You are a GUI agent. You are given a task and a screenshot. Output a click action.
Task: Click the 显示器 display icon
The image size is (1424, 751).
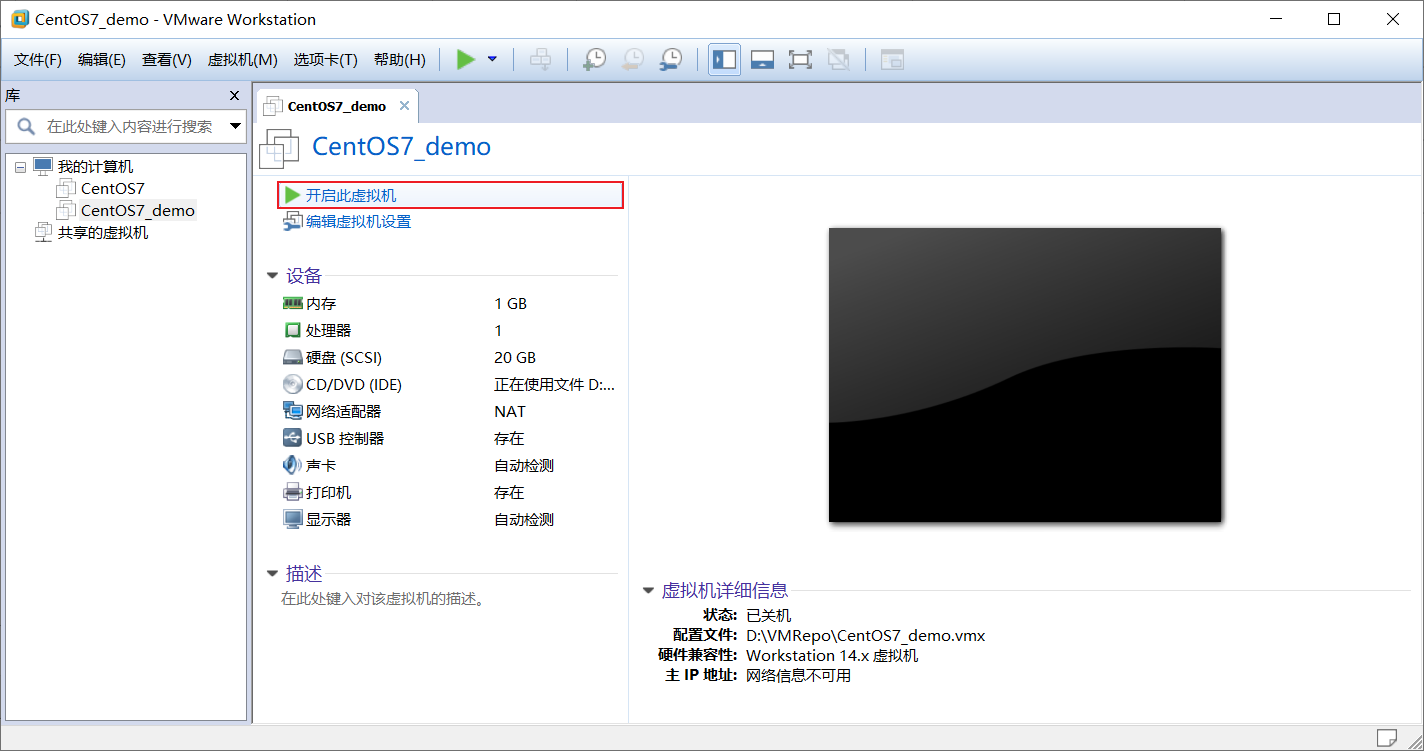[x=293, y=519]
